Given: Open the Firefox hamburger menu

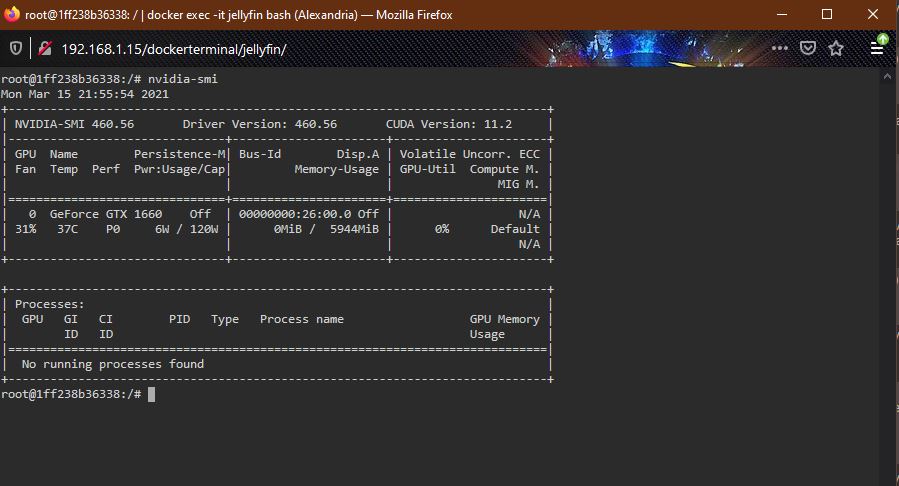Looking at the screenshot, I should [877, 48].
